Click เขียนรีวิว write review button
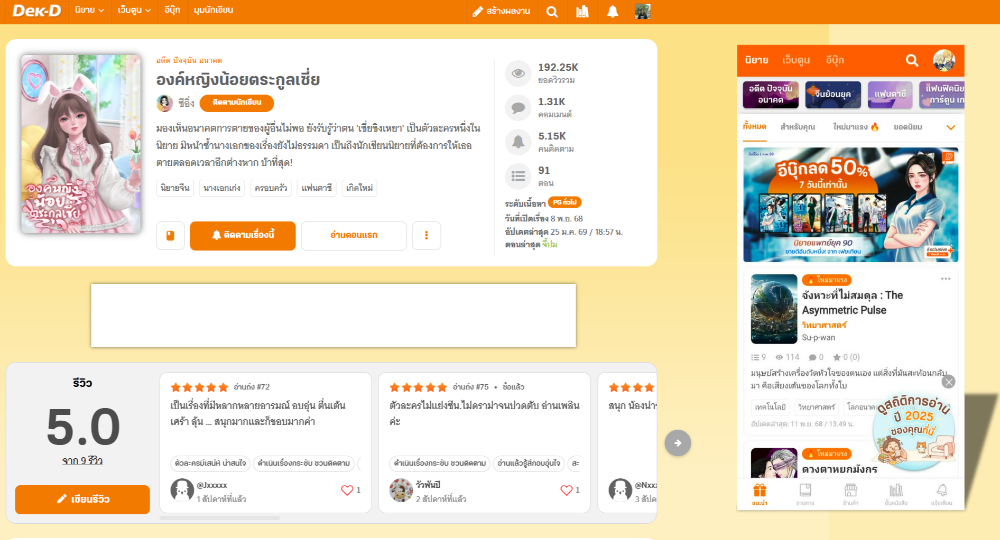The image size is (1000, 540). pyautogui.click(x=82, y=499)
